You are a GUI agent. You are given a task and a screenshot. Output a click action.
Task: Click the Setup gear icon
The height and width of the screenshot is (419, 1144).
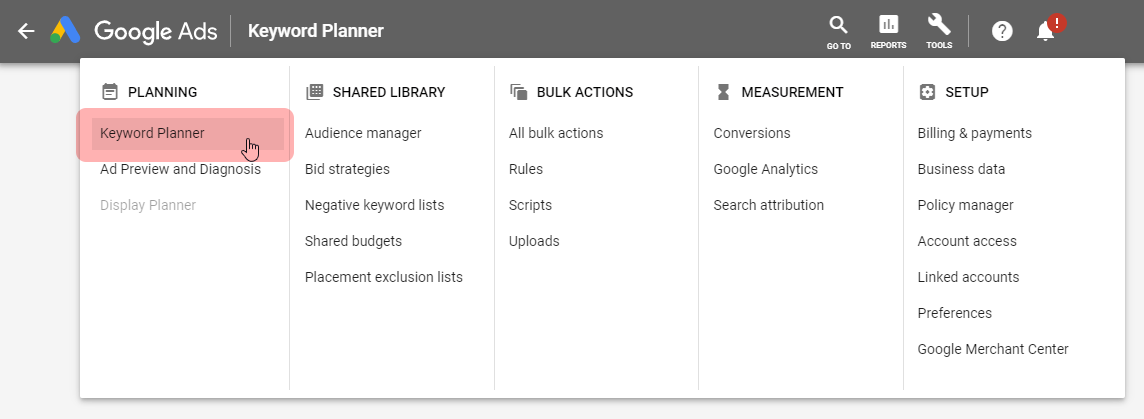927,92
